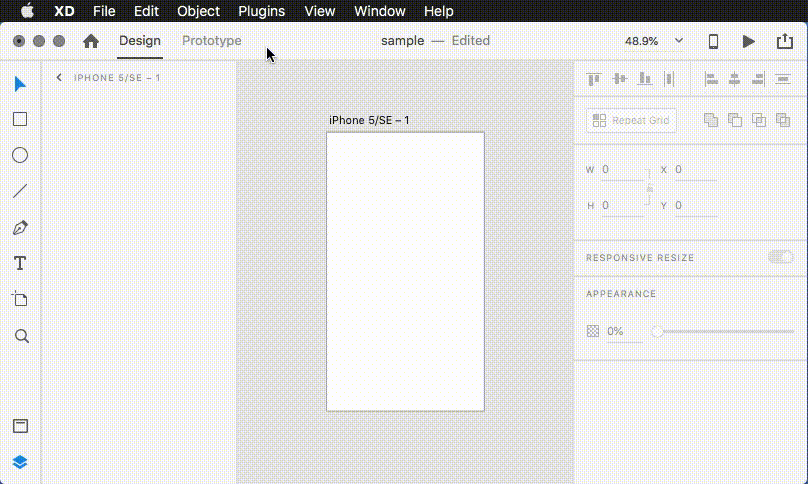Image resolution: width=808 pixels, height=484 pixels.
Task: Click IPHONE 5/SE – 1 layer header
Action: [x=117, y=78]
